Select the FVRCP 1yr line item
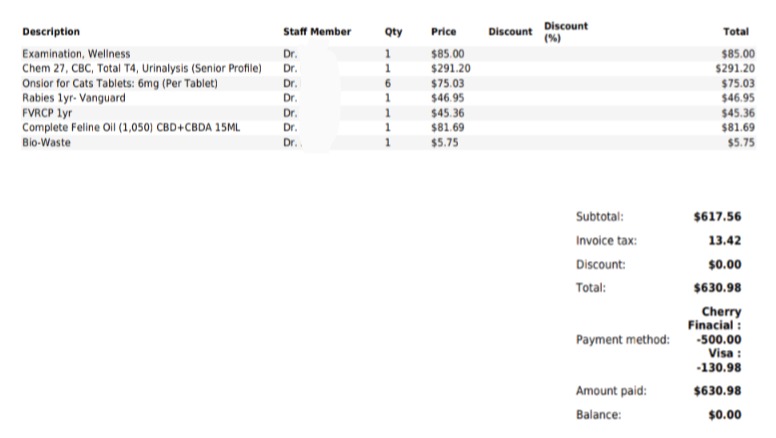Viewport: 776px width, 438px height. 49,113
